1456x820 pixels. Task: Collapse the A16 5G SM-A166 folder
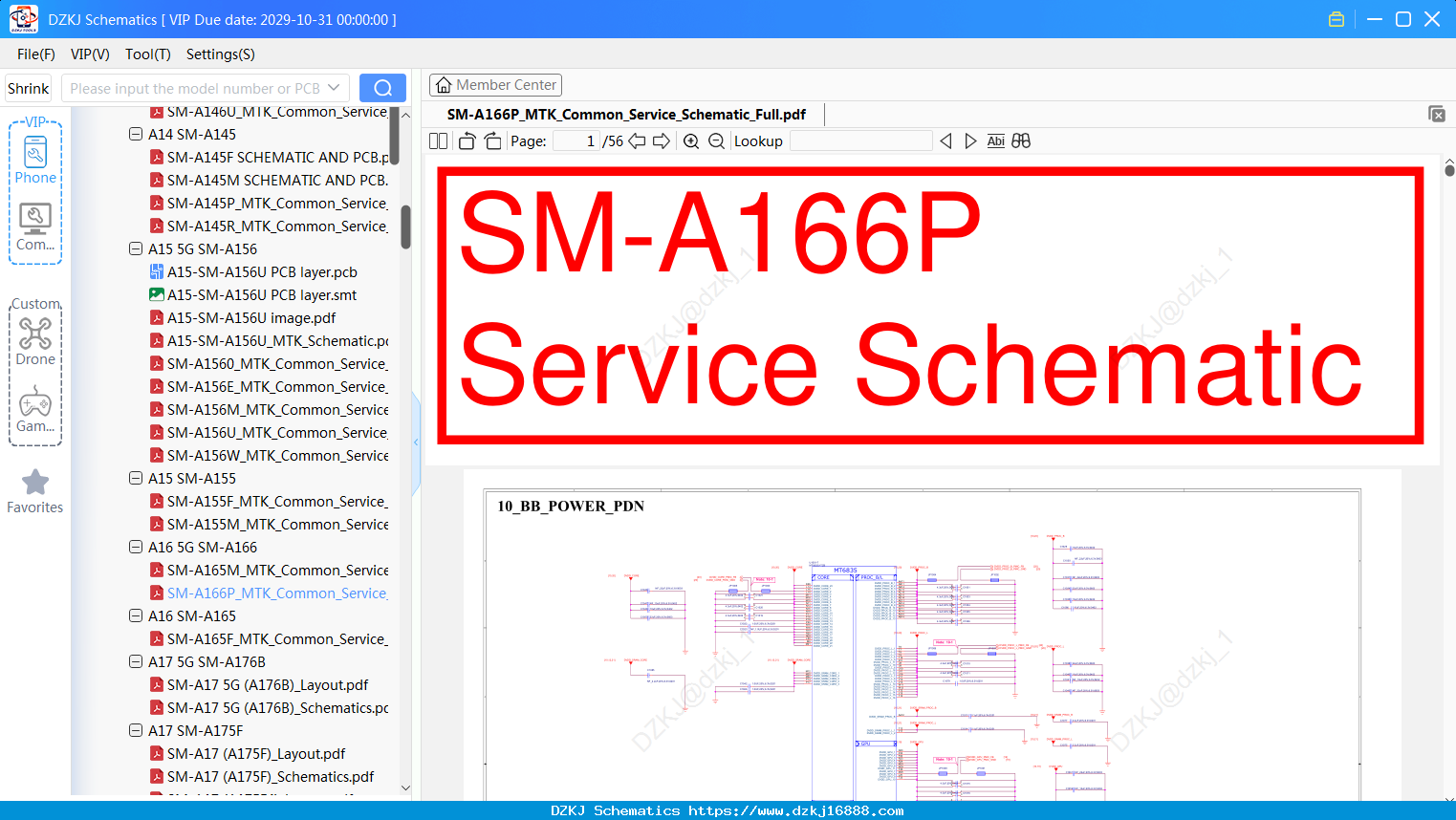[136, 548]
